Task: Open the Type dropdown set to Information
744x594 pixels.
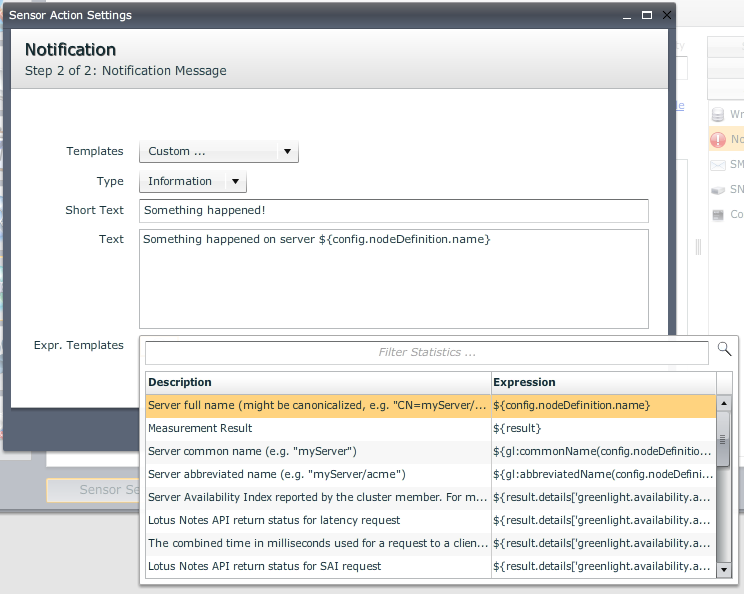Action: (192, 182)
